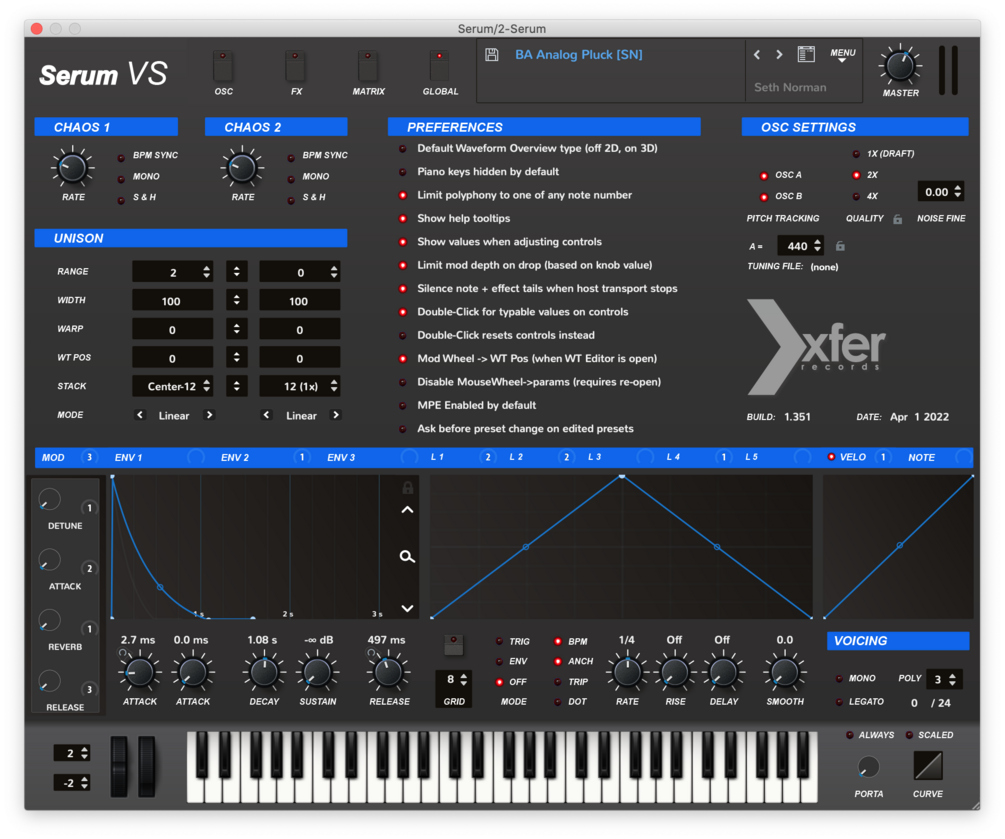Enable Mono voicing
Screen dimensions: 1005x839
click(x=839, y=678)
